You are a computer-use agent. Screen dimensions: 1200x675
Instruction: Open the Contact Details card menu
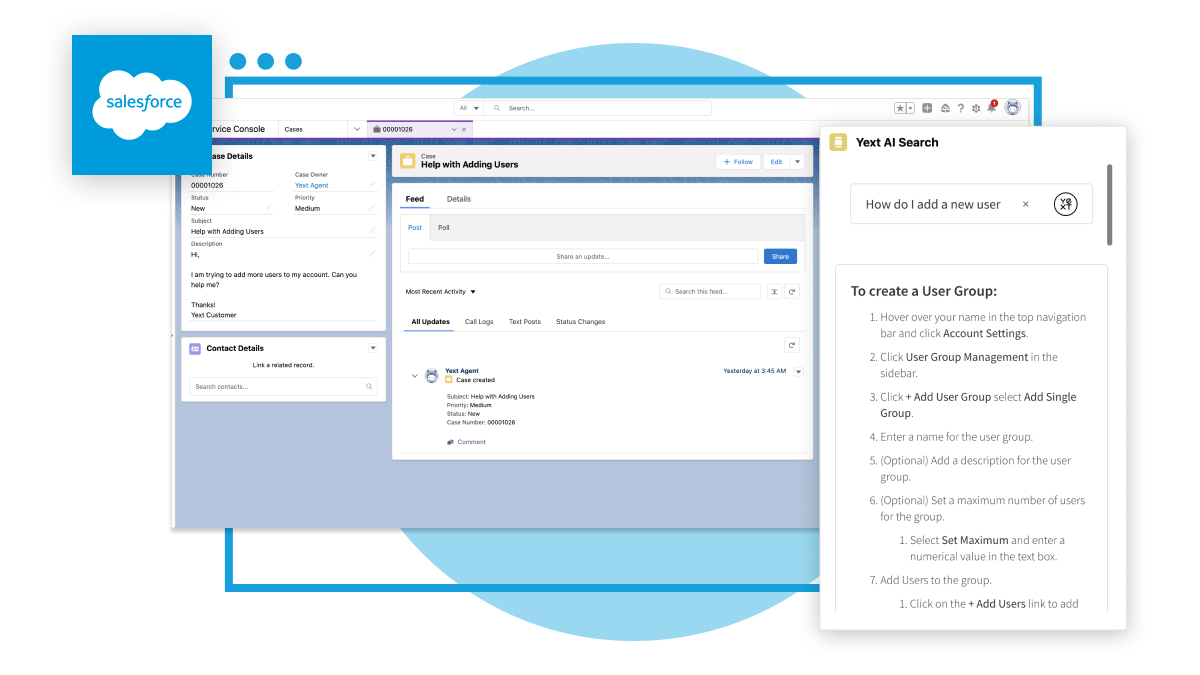pos(373,348)
